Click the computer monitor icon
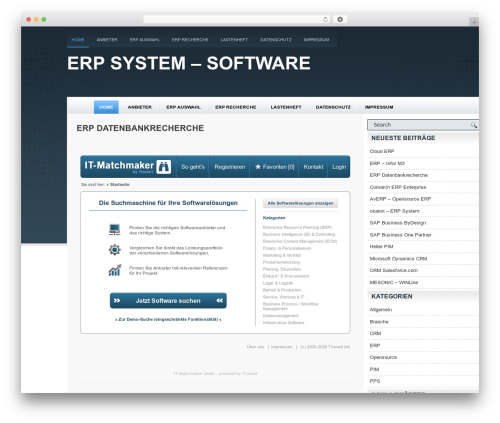Viewport: 500px width, 423px height. click(114, 230)
